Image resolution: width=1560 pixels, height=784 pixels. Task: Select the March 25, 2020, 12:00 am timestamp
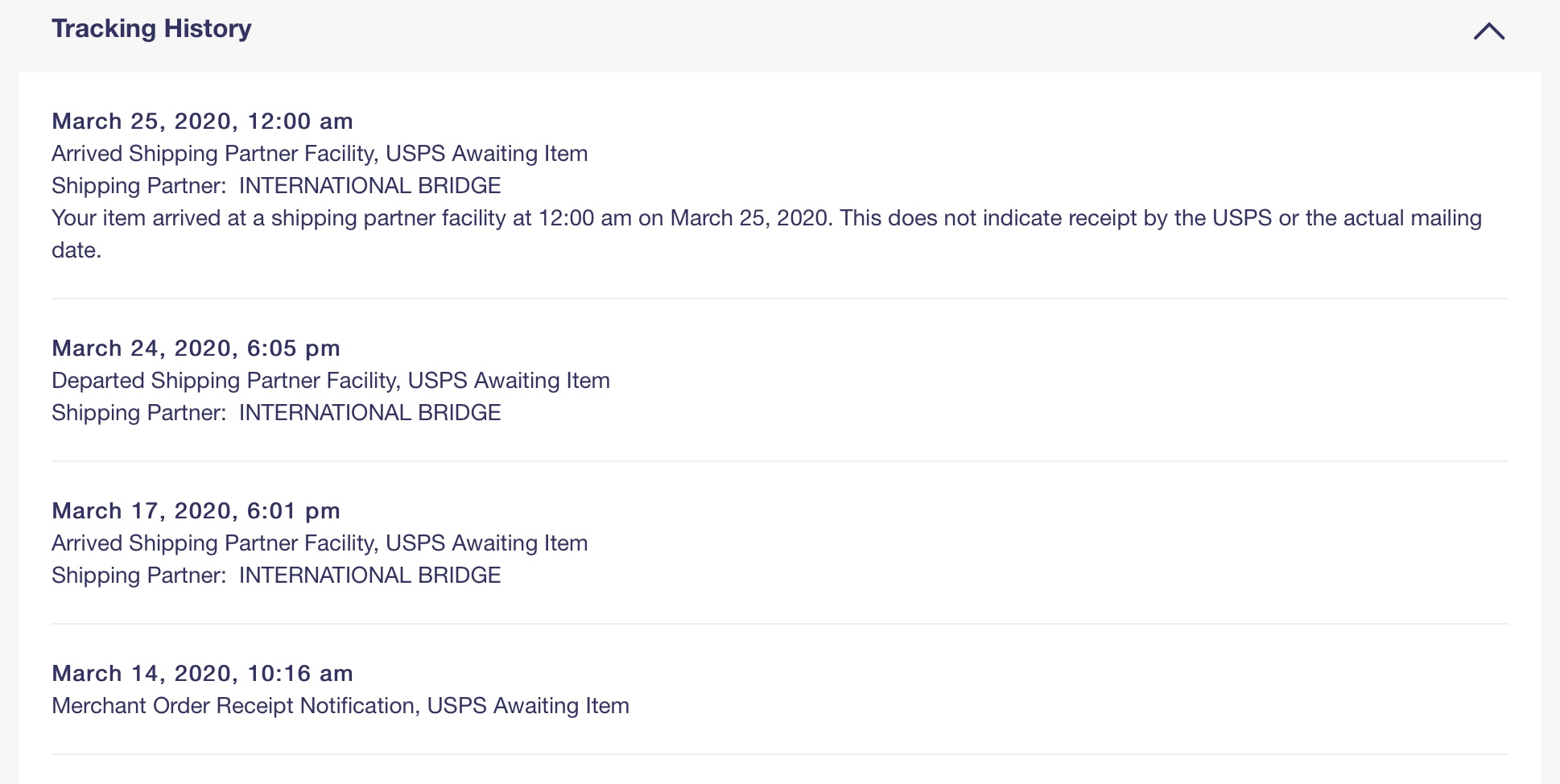click(x=202, y=122)
